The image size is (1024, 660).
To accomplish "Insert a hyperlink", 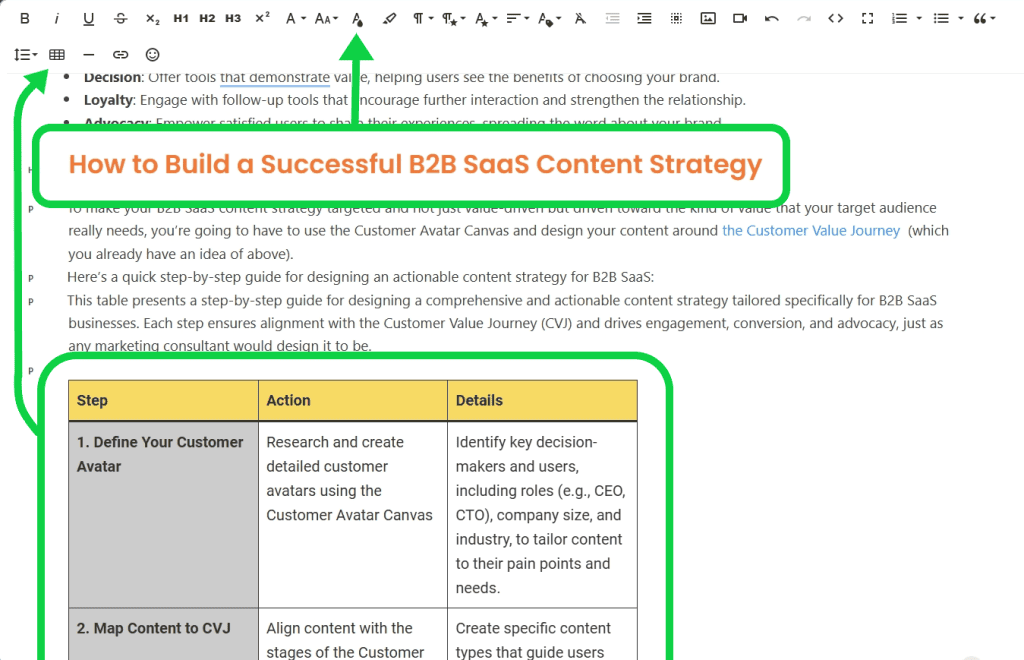I will (x=121, y=55).
